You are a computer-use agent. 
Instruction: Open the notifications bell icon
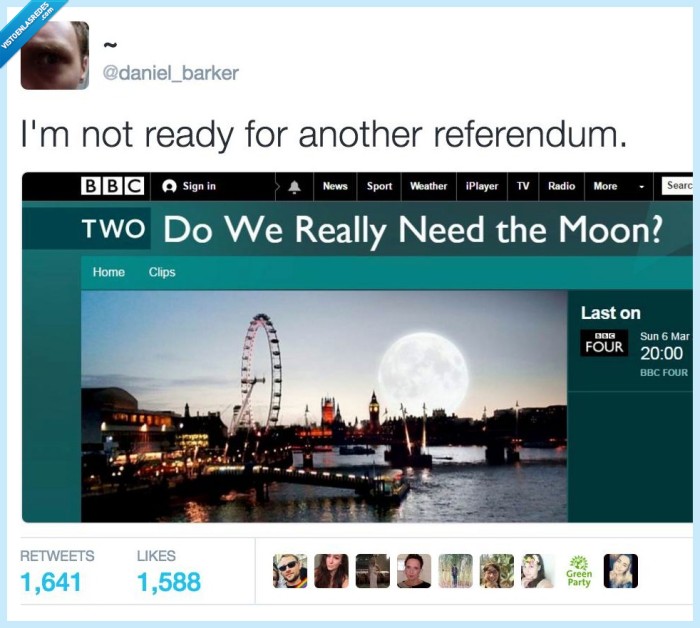coord(294,187)
